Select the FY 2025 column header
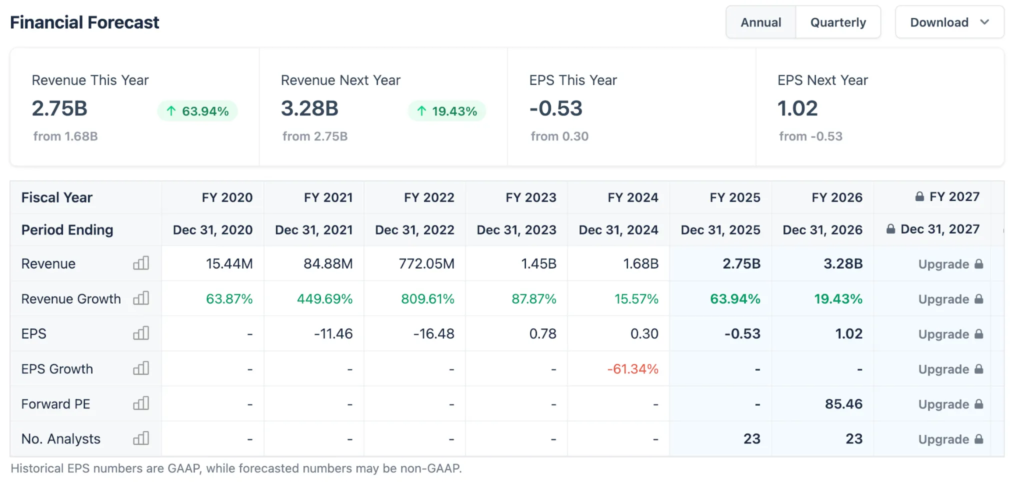Viewport: 1024px width, 487px height. [x=735, y=197]
